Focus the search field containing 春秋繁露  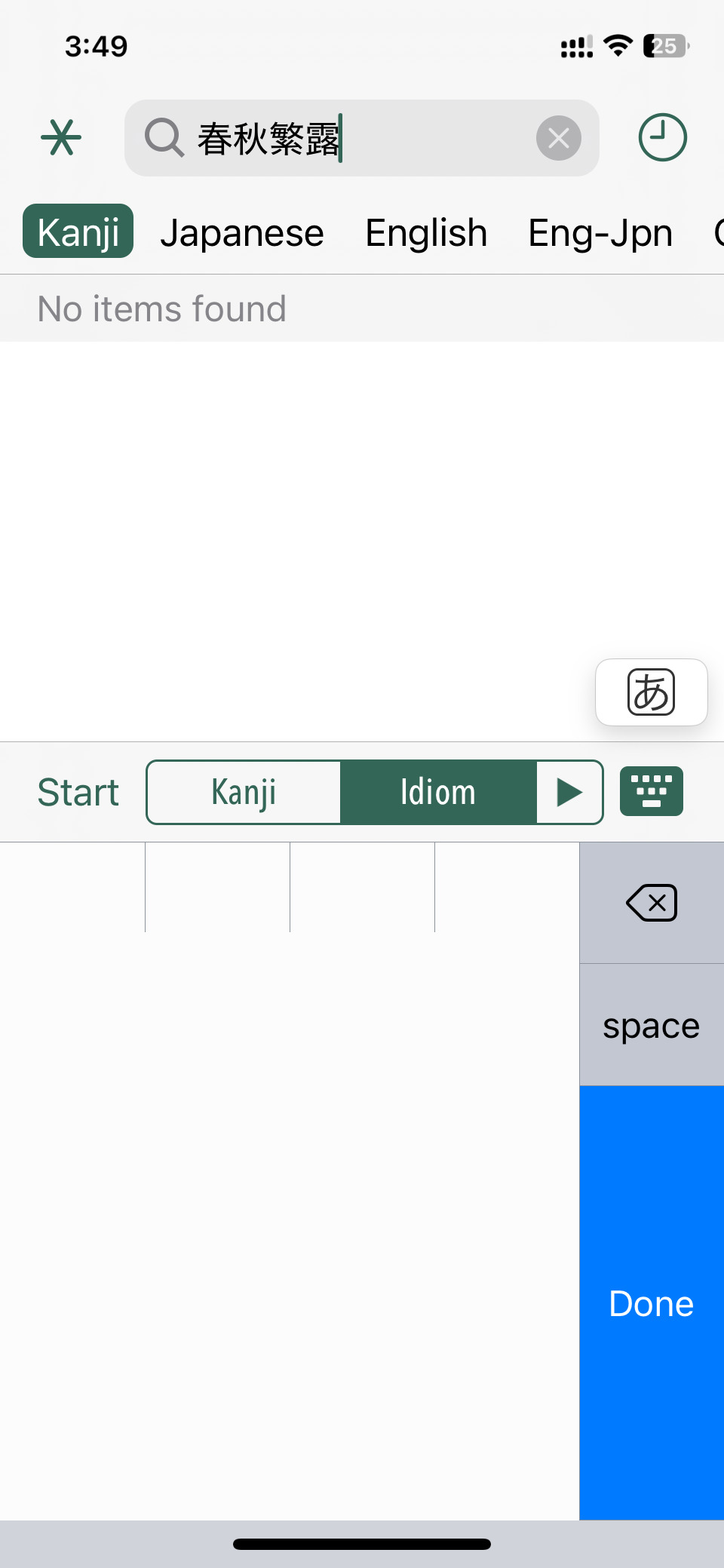click(362, 138)
